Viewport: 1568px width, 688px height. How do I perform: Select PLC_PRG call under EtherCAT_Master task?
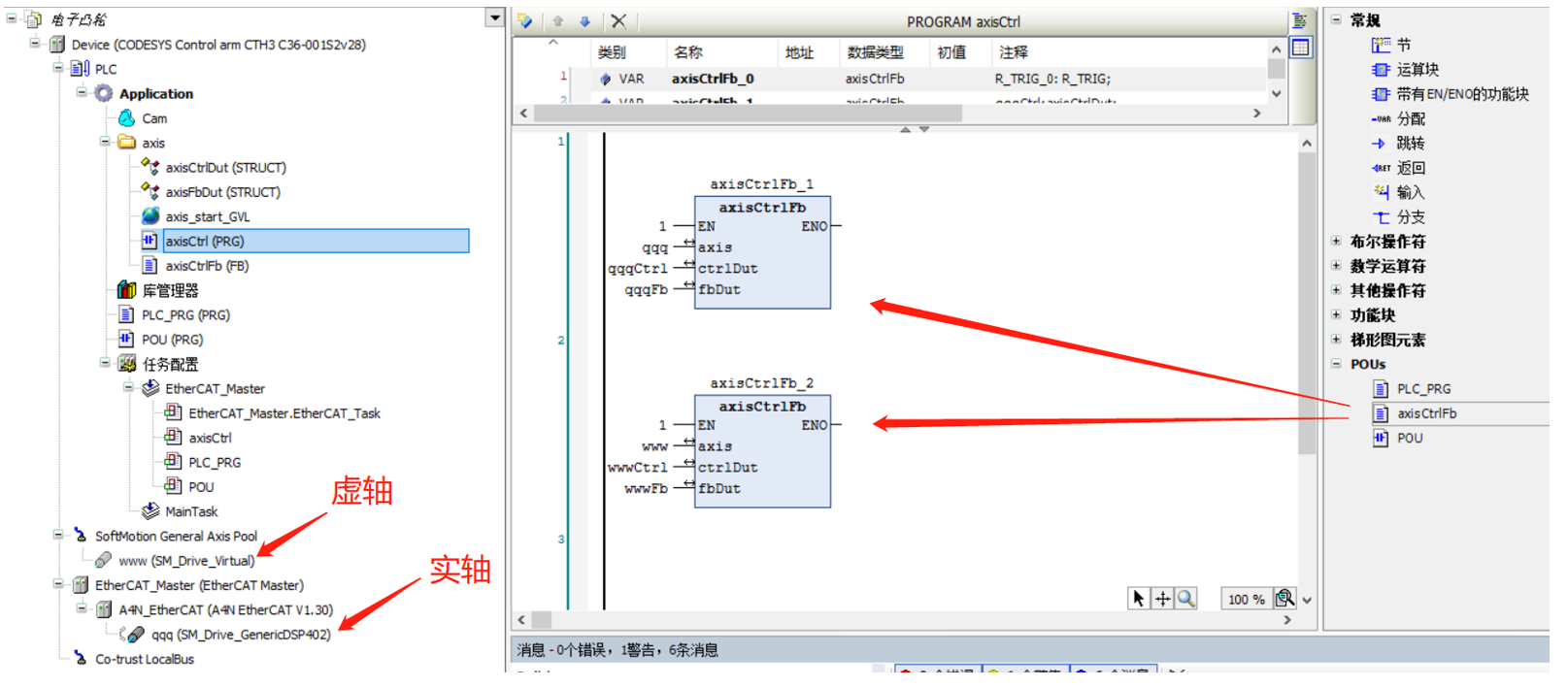pyautogui.click(x=215, y=463)
